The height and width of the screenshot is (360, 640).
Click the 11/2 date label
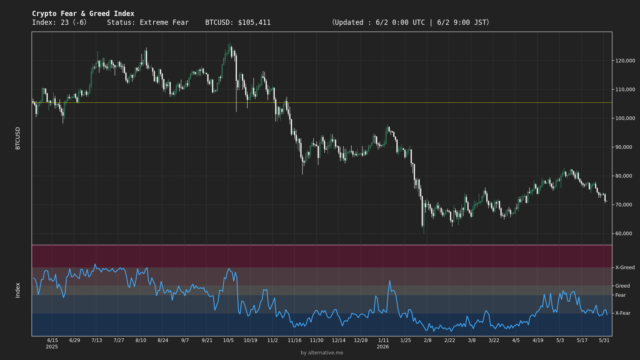tap(273, 340)
